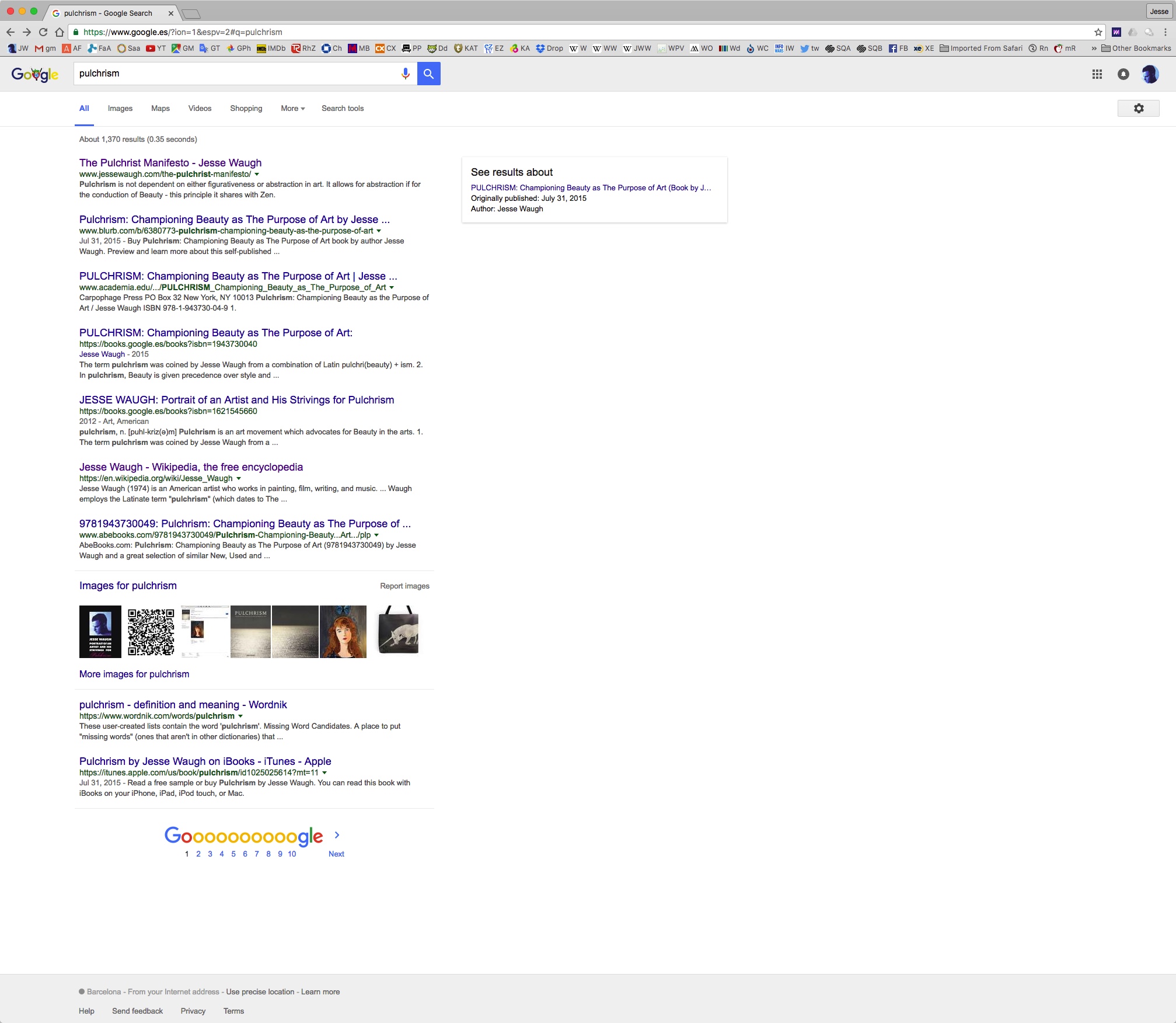
Task: Reload the page with the refresh icon
Action: [43, 32]
